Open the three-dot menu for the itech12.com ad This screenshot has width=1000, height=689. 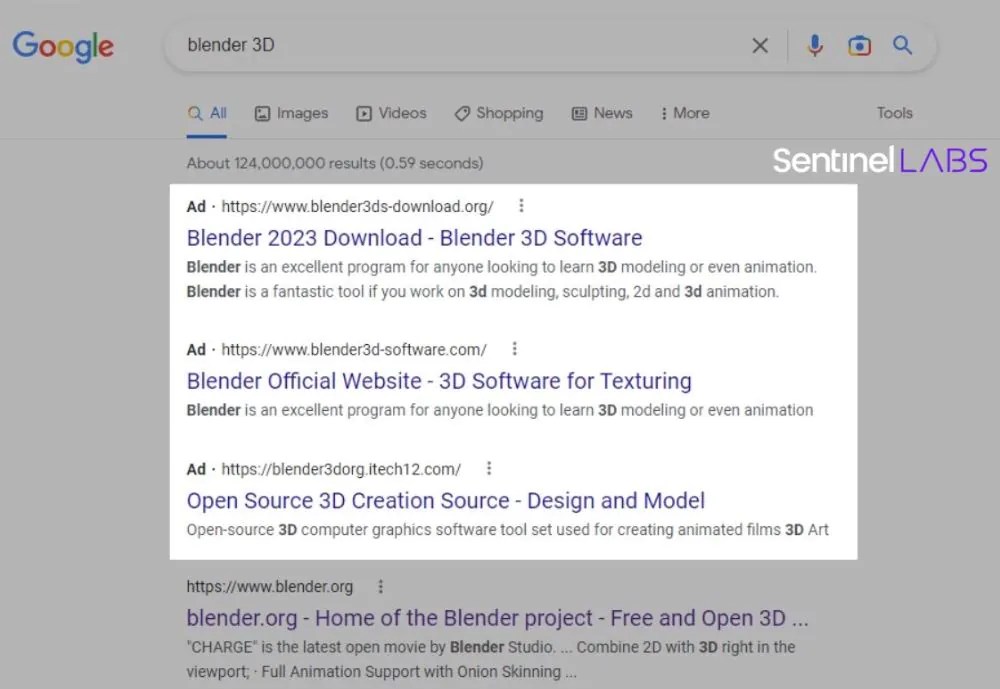click(489, 468)
